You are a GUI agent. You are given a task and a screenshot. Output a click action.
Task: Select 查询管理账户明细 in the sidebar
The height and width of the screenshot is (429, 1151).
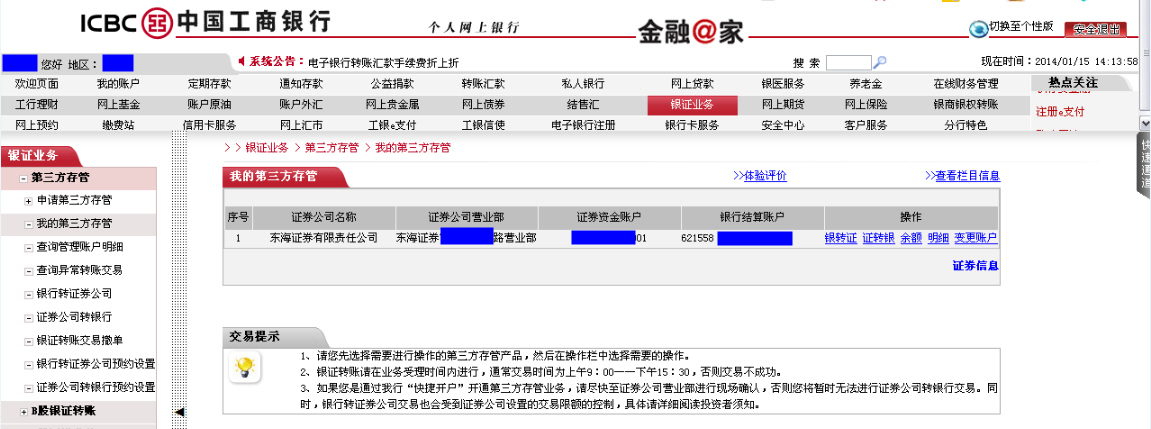80,247
